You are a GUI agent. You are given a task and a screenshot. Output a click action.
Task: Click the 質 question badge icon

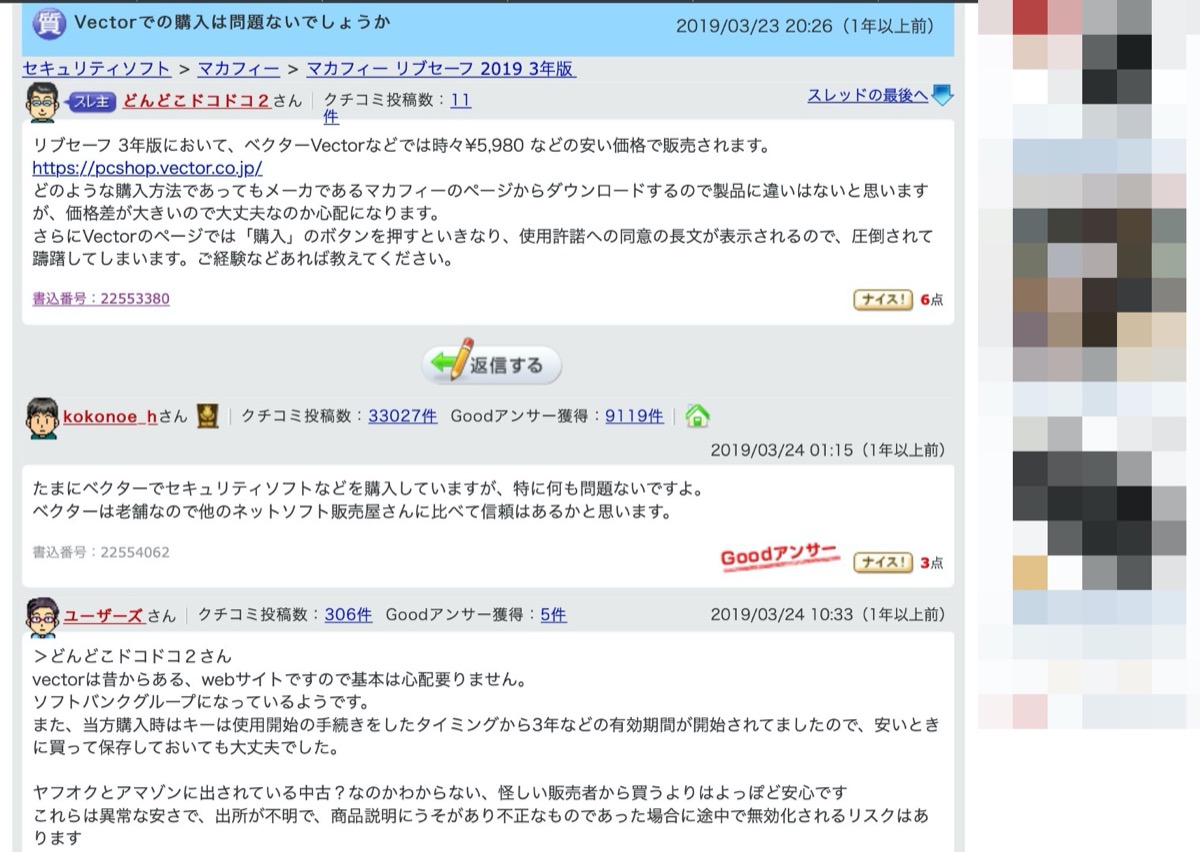[50, 23]
